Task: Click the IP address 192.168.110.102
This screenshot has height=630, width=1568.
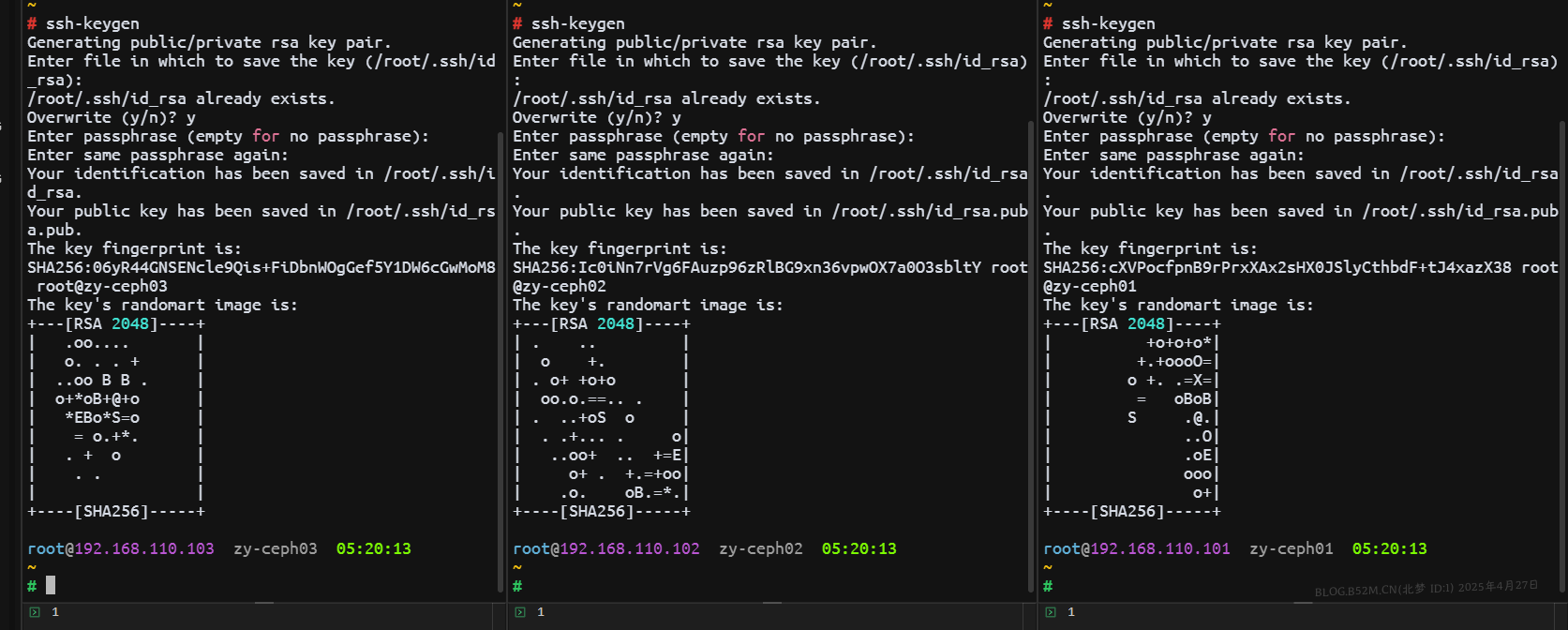Action: coord(630,548)
